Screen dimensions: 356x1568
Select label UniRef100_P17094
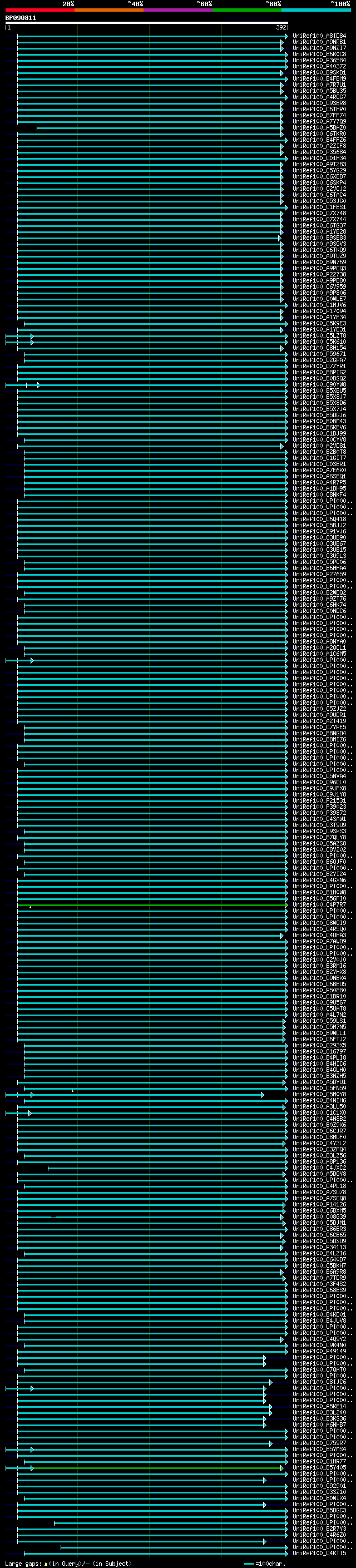click(319, 311)
